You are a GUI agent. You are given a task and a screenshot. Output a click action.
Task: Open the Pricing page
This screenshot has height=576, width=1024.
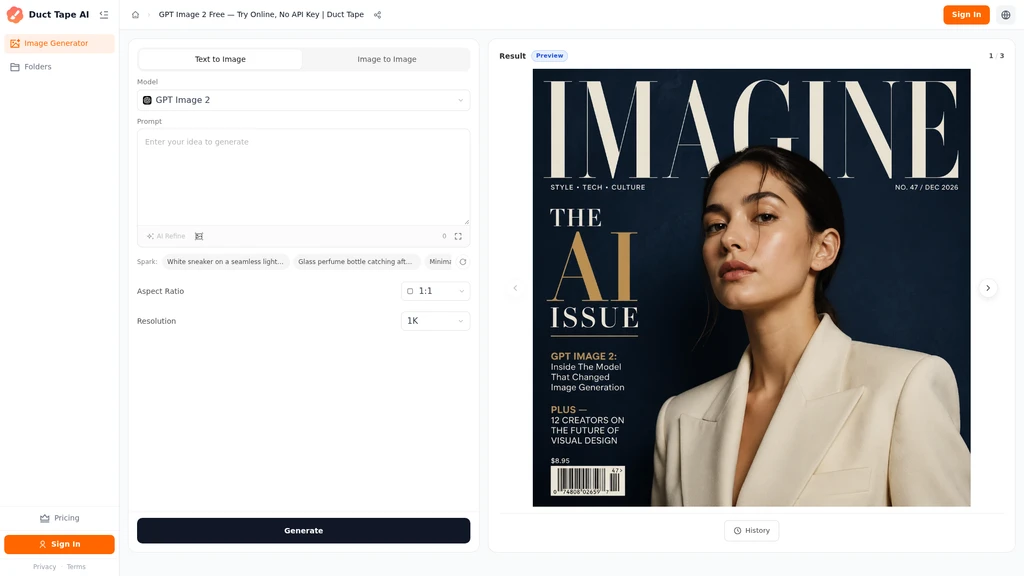tap(59, 518)
